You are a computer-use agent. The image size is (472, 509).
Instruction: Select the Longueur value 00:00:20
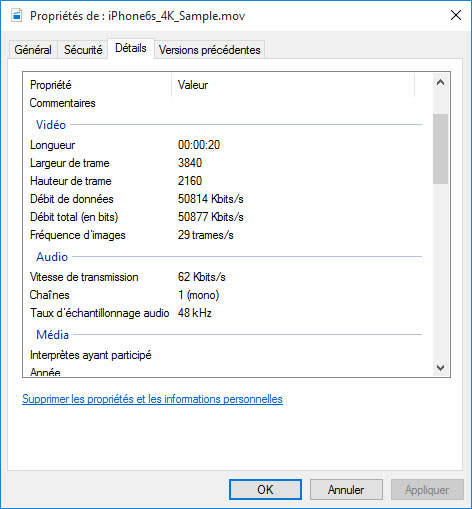point(199,145)
